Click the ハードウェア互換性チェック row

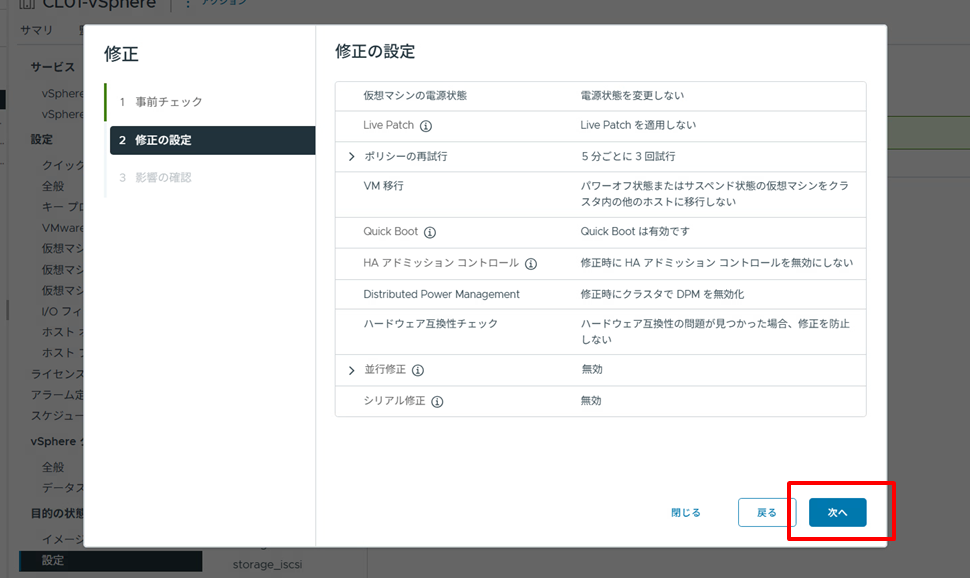tap(600, 331)
